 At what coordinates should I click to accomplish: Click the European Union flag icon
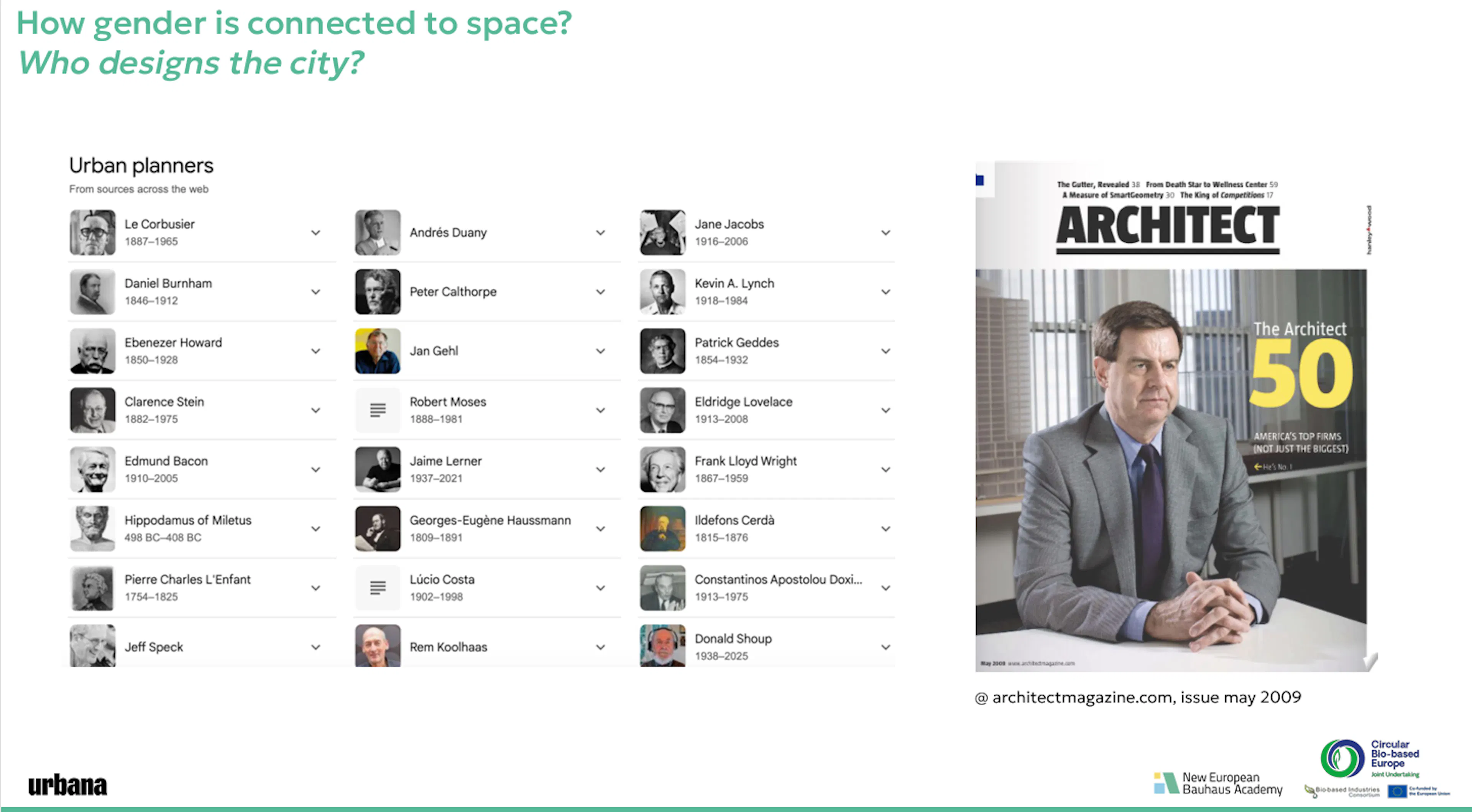[1396, 791]
